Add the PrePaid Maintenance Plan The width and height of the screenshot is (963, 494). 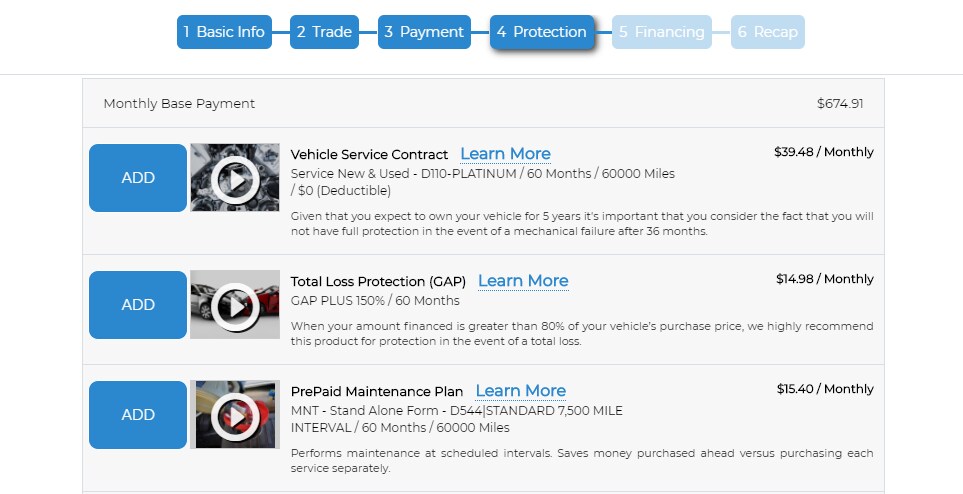point(138,415)
